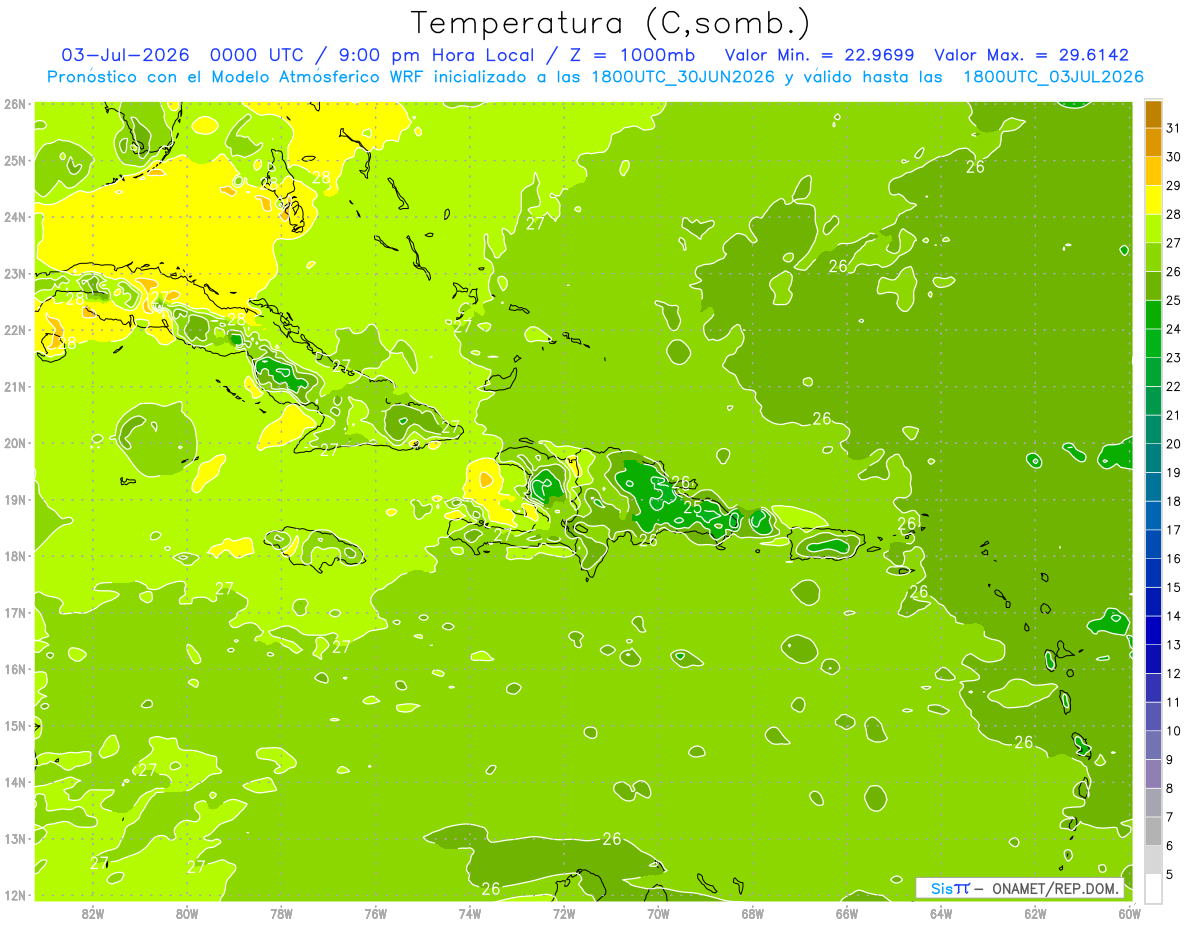Click the 19N latitude axis label
The image size is (1200, 927).
(x=15, y=499)
